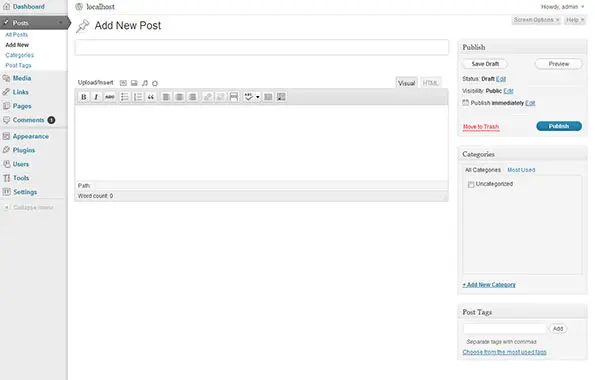Apply blockquote formatting
This screenshot has width=595, height=380.
[x=151, y=97]
